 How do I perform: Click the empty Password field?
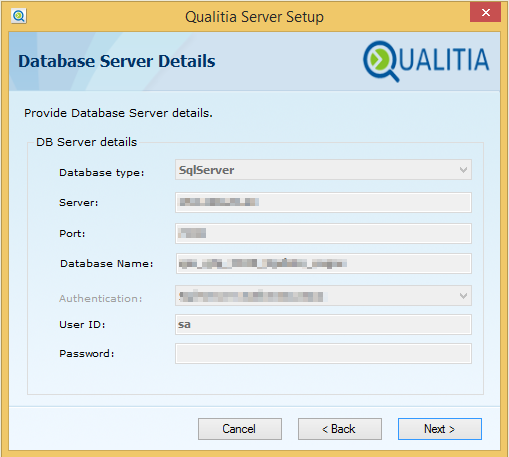[x=323, y=353]
